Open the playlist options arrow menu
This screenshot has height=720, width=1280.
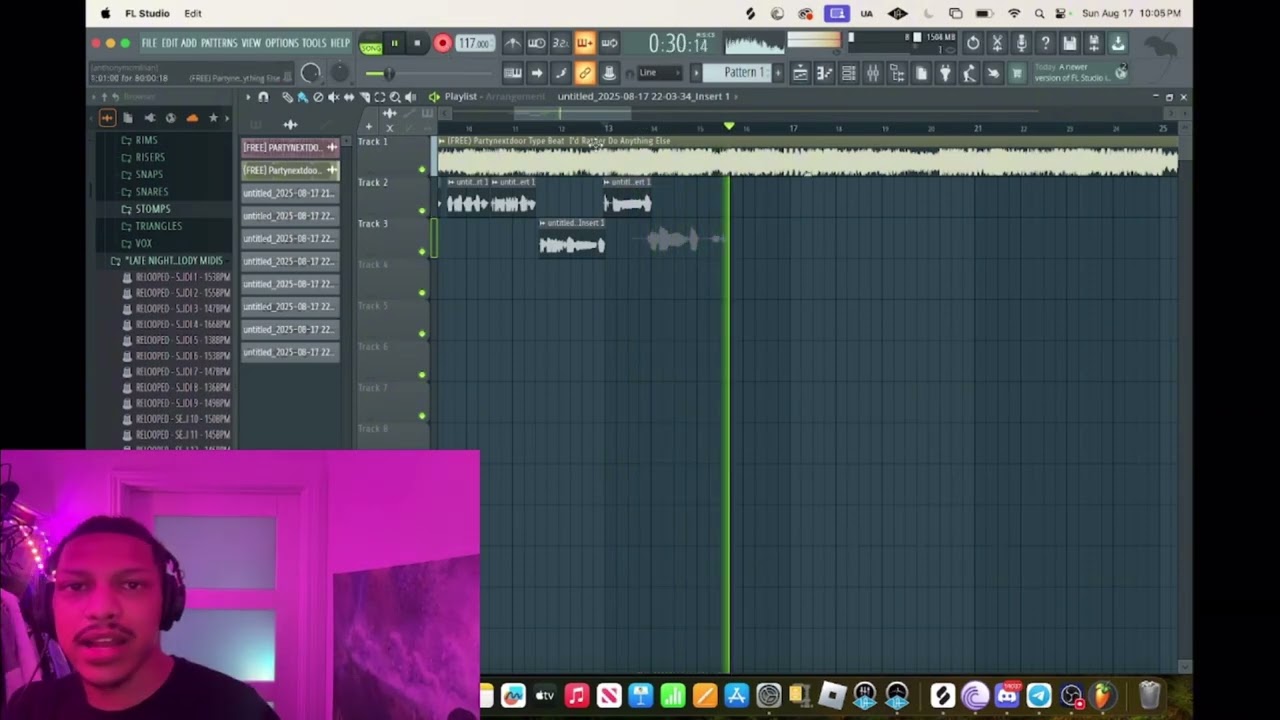248,97
